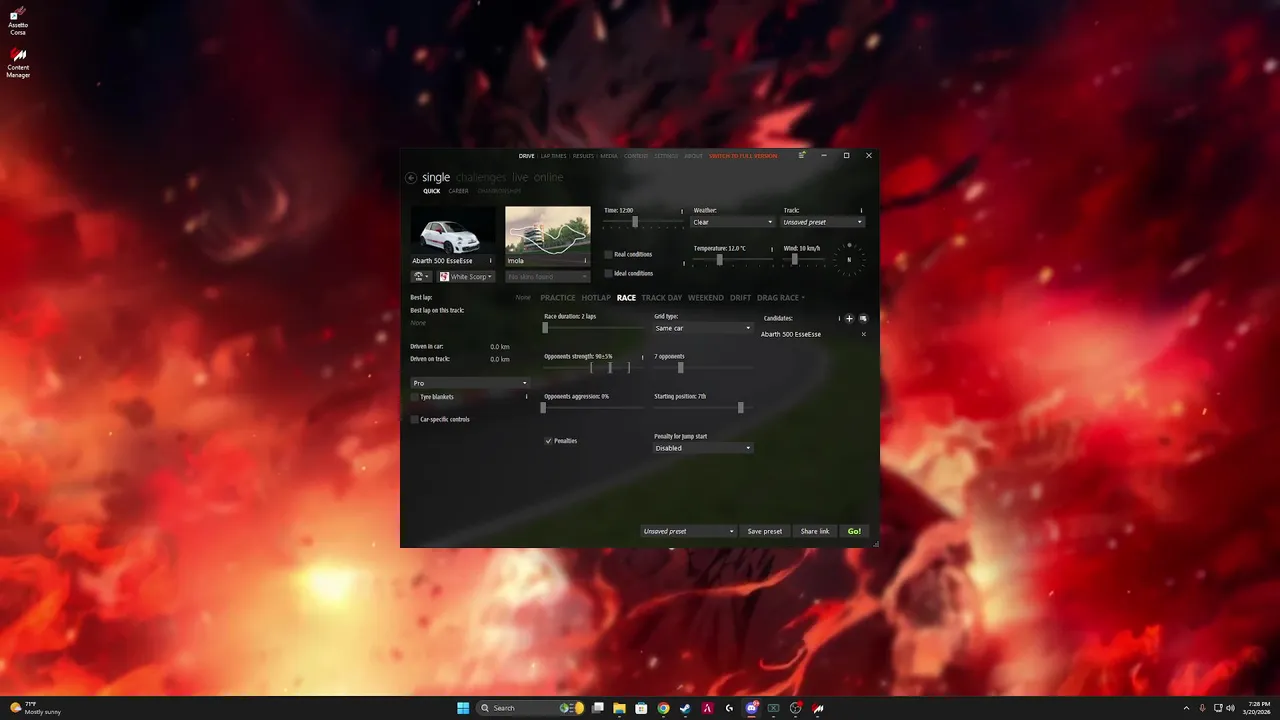Expand the Drag Race mode arrow

(803, 298)
